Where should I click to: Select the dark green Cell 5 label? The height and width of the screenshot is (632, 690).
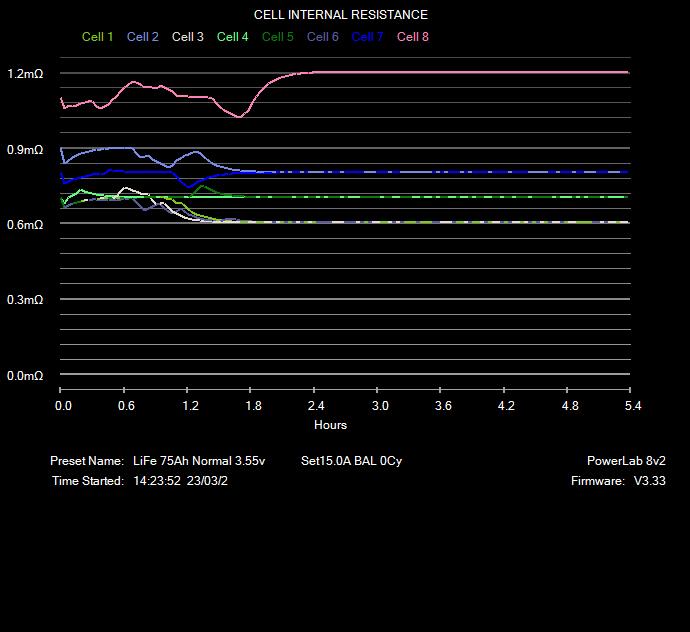tap(277, 37)
